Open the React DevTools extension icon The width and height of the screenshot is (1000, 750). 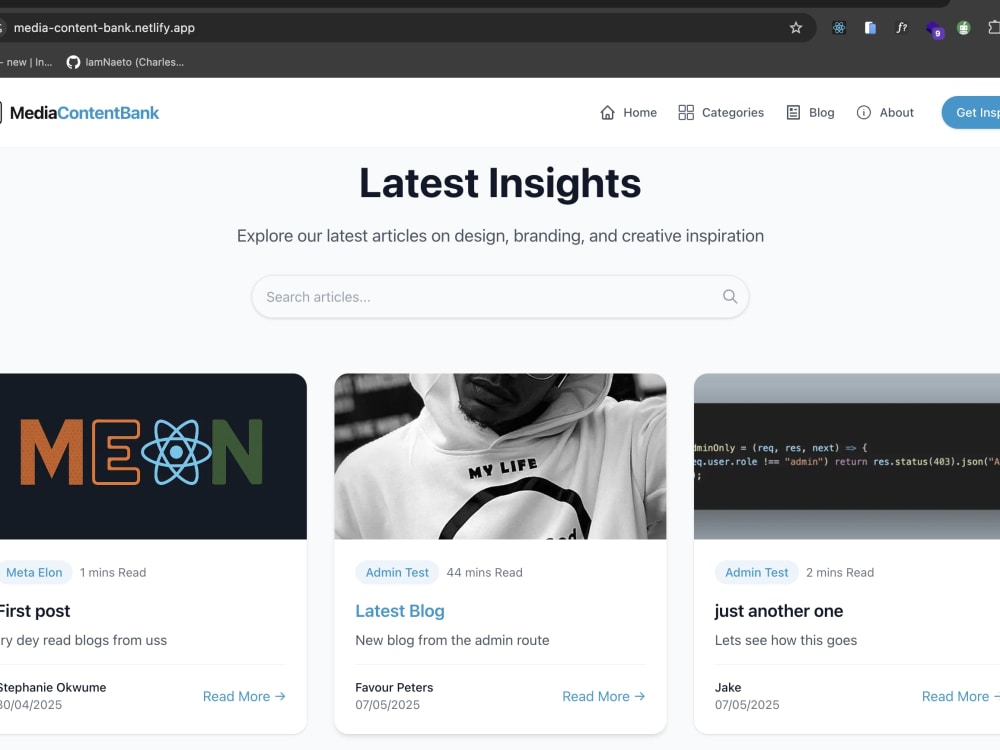click(x=839, y=27)
